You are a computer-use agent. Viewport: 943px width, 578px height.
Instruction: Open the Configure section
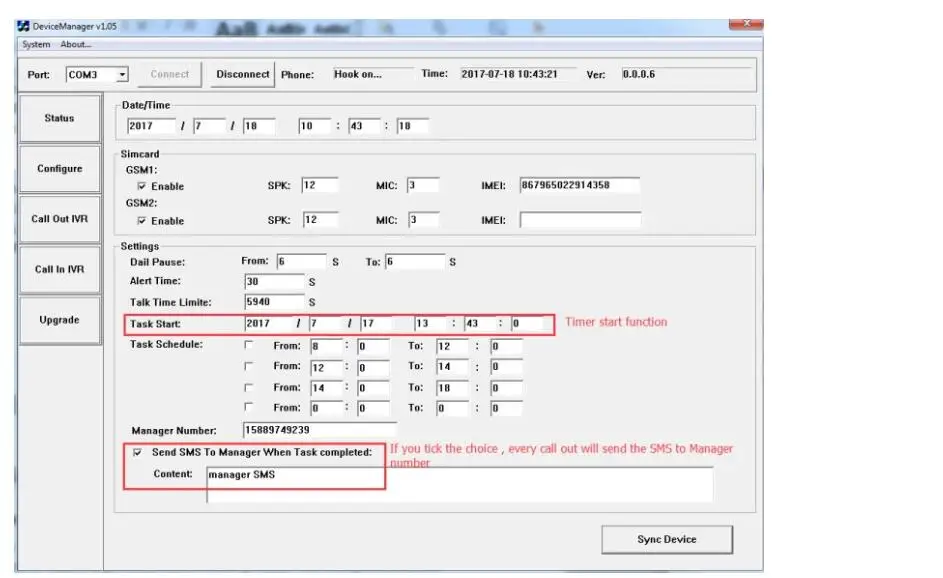60,169
